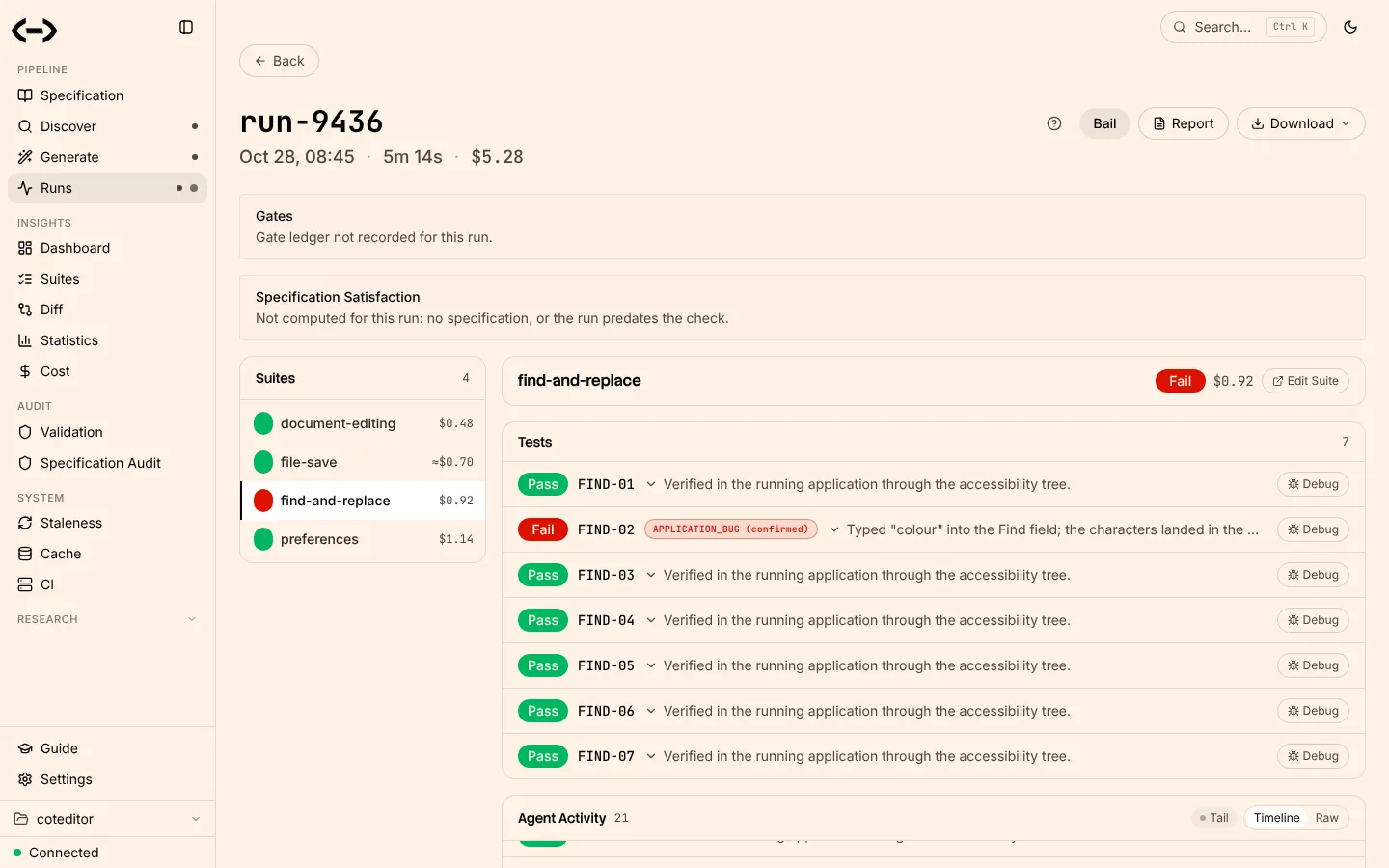The image size is (1389, 868).
Task: Click the Cache database icon
Action: pyautogui.click(x=25, y=554)
